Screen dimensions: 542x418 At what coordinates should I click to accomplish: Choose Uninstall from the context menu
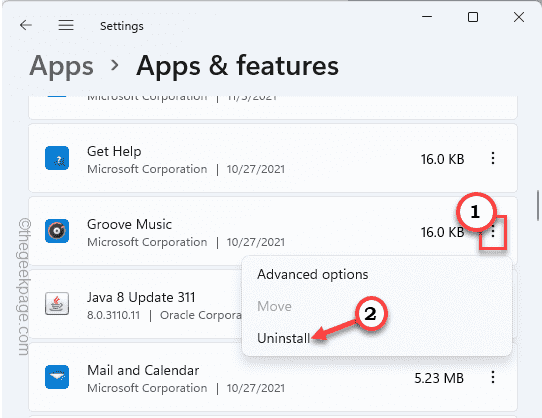[x=283, y=338]
